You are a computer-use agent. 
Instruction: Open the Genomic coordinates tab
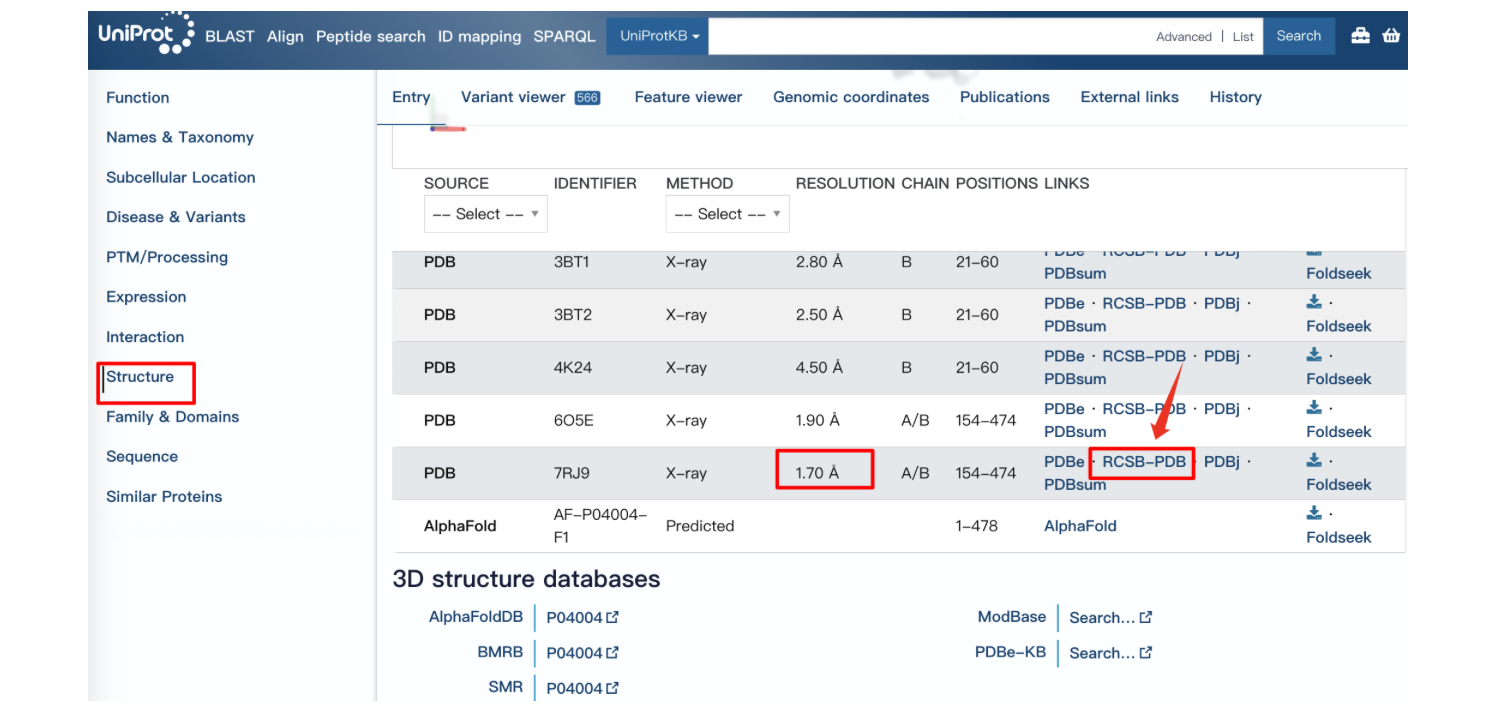tap(851, 97)
